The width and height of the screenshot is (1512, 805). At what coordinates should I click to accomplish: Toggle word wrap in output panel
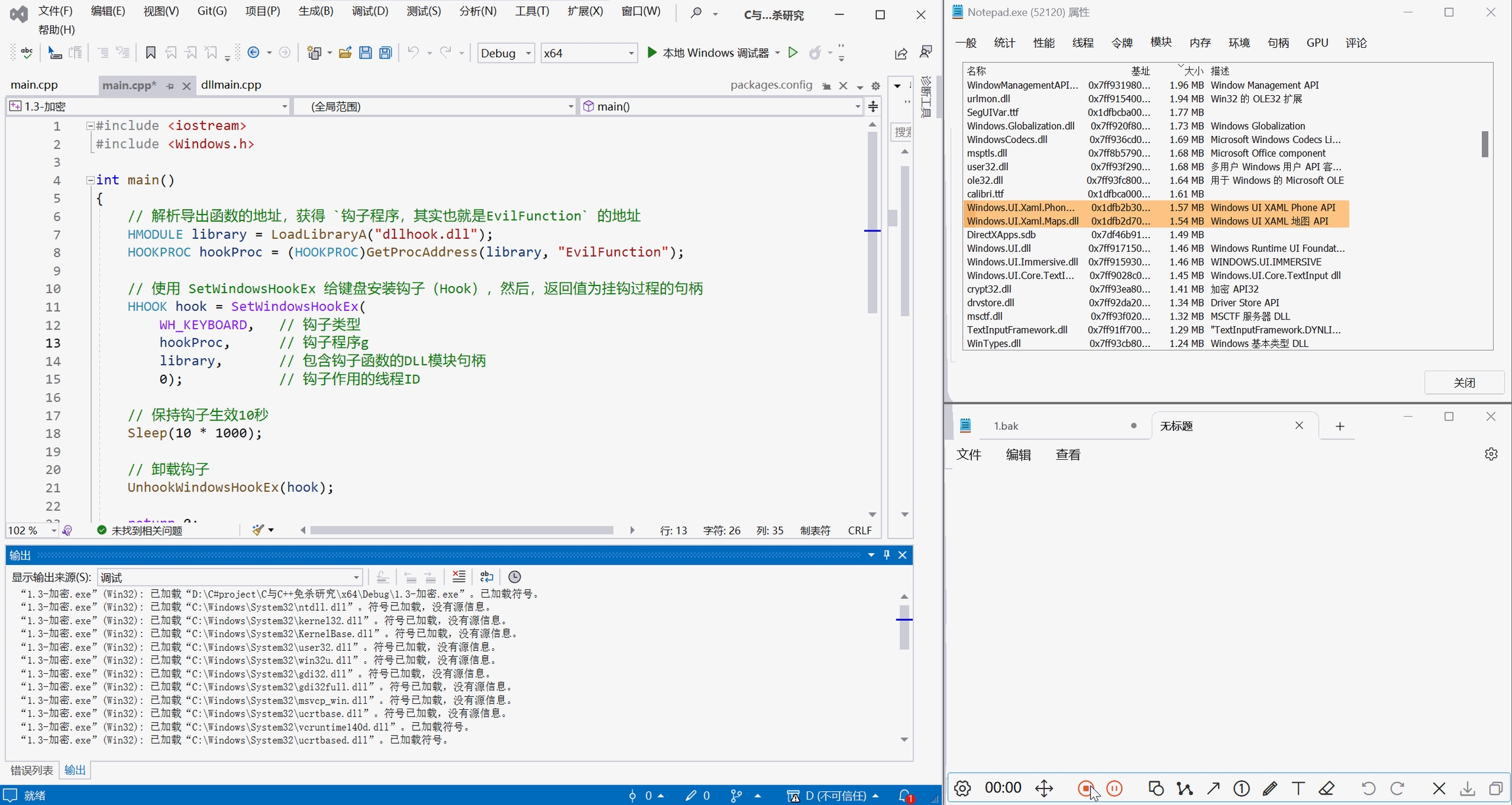pos(486,577)
